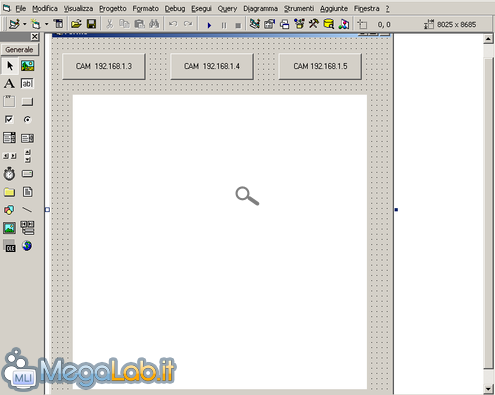This screenshot has width=495, height=395.
Task: Select the Timer control tool
Action: [x=9, y=174]
